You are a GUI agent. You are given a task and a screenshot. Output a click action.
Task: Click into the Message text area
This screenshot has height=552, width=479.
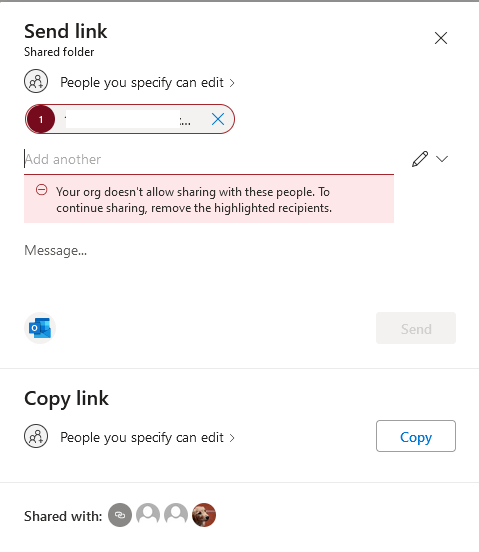209,268
